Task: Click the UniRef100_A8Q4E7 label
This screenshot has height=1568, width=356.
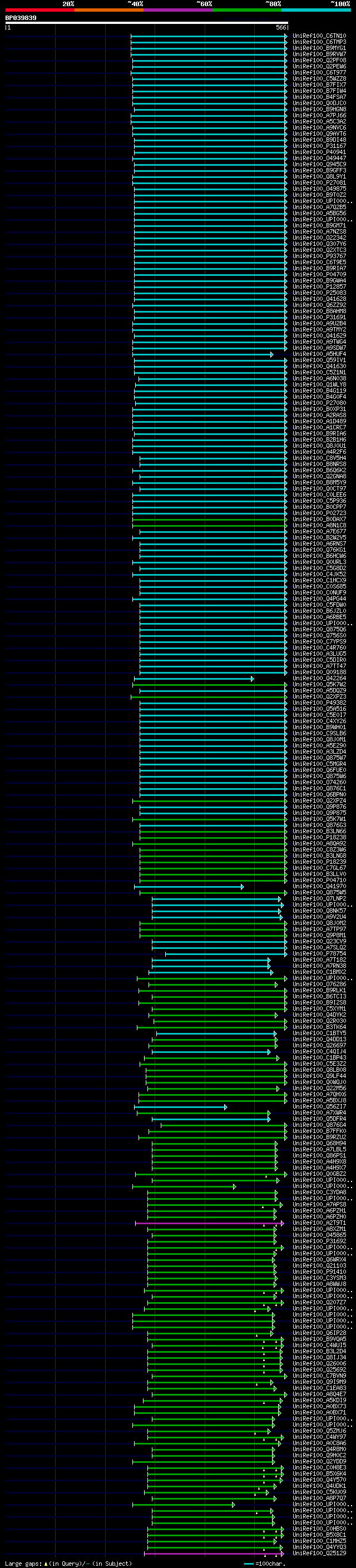Action: tap(319, 1394)
